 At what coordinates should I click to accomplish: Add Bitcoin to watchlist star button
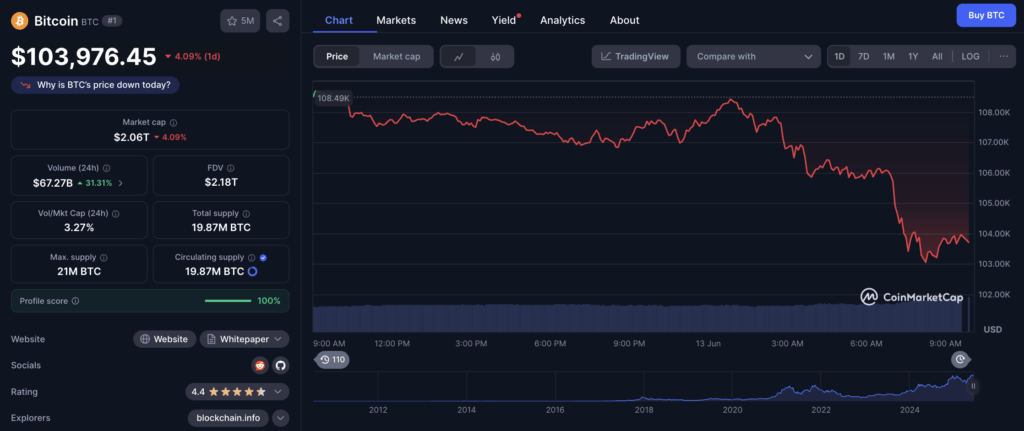(x=240, y=21)
